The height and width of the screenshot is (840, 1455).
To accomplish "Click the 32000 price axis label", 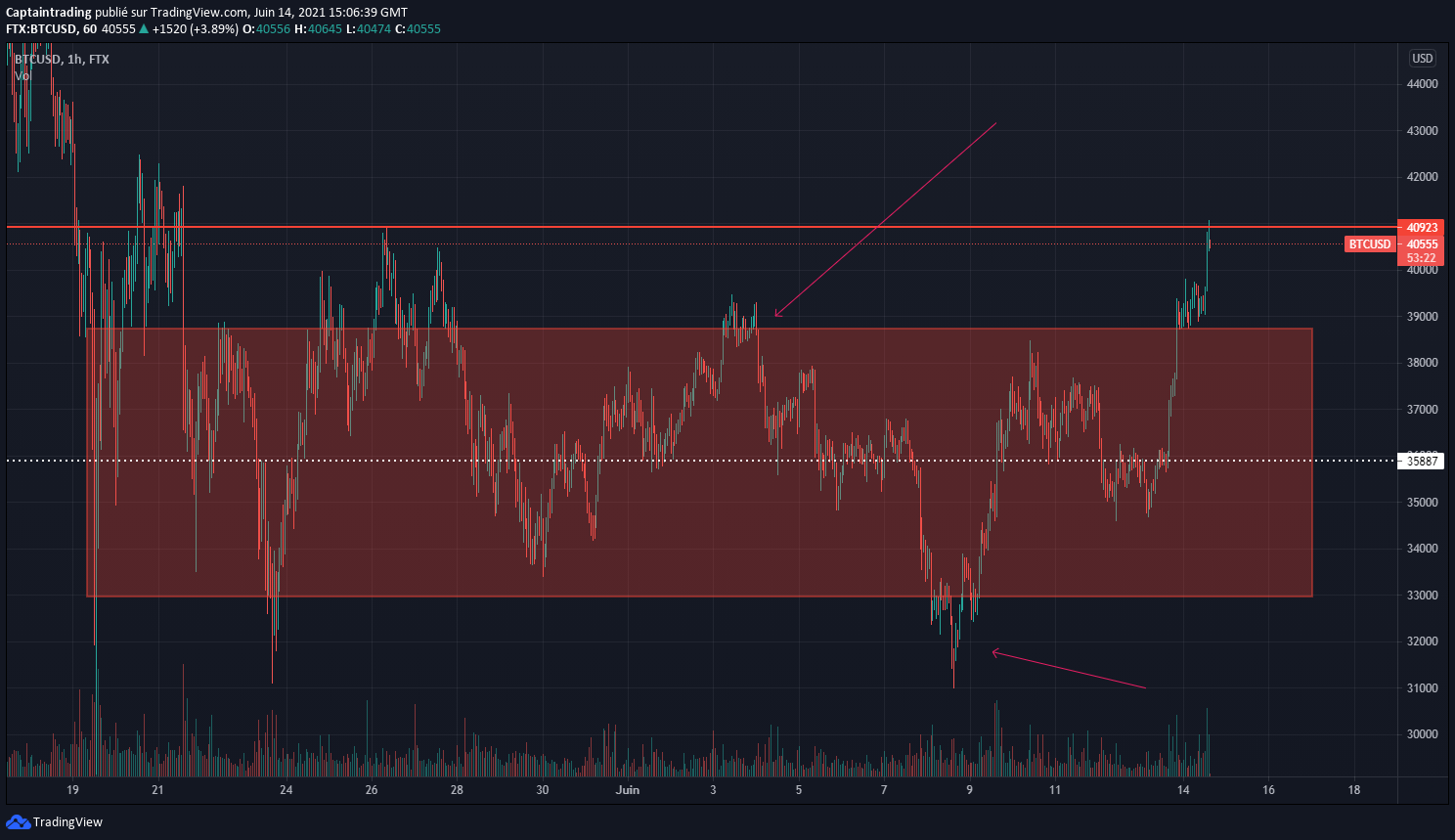I will [x=1422, y=641].
